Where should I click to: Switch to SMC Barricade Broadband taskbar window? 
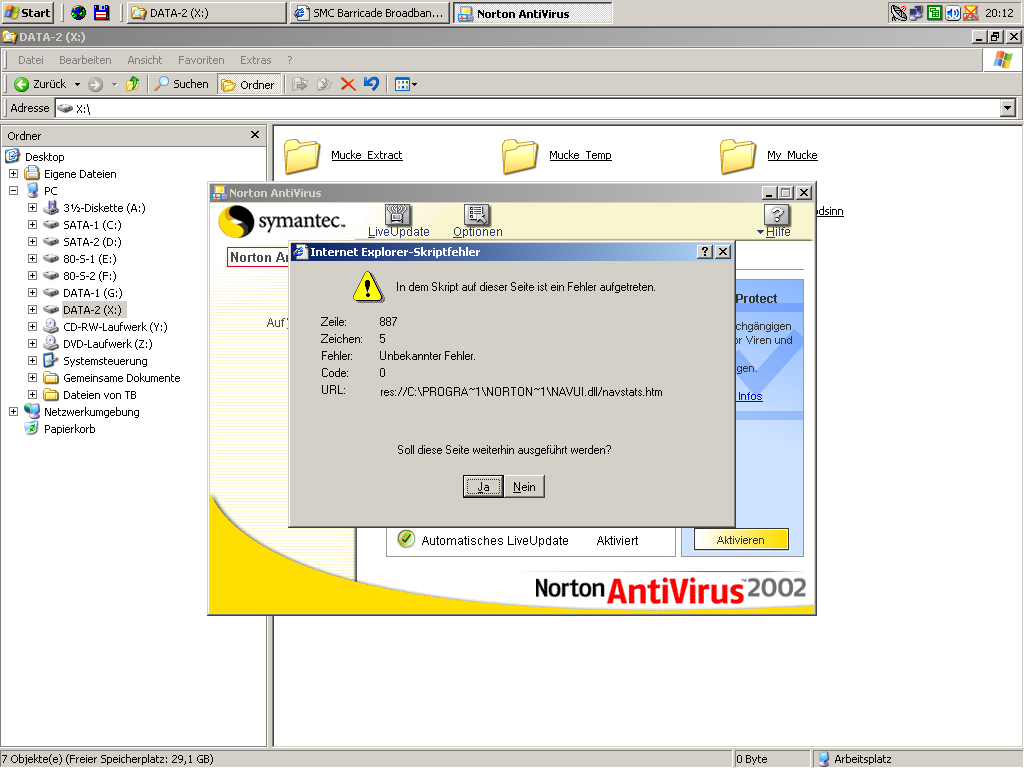click(370, 13)
